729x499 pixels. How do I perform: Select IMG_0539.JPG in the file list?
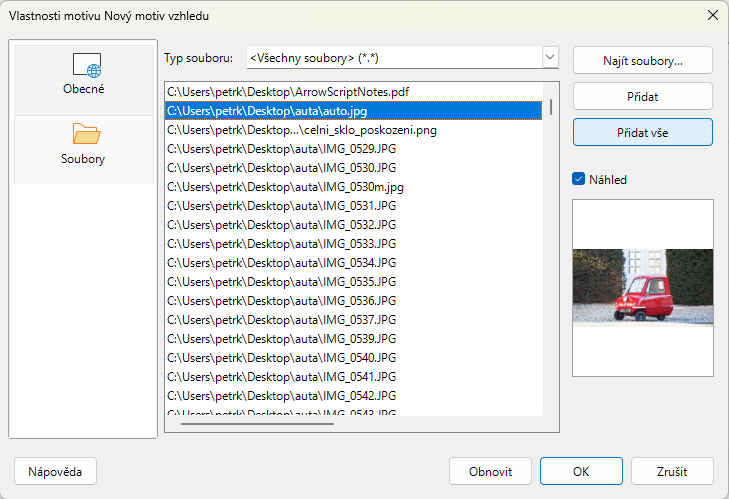click(x=354, y=339)
